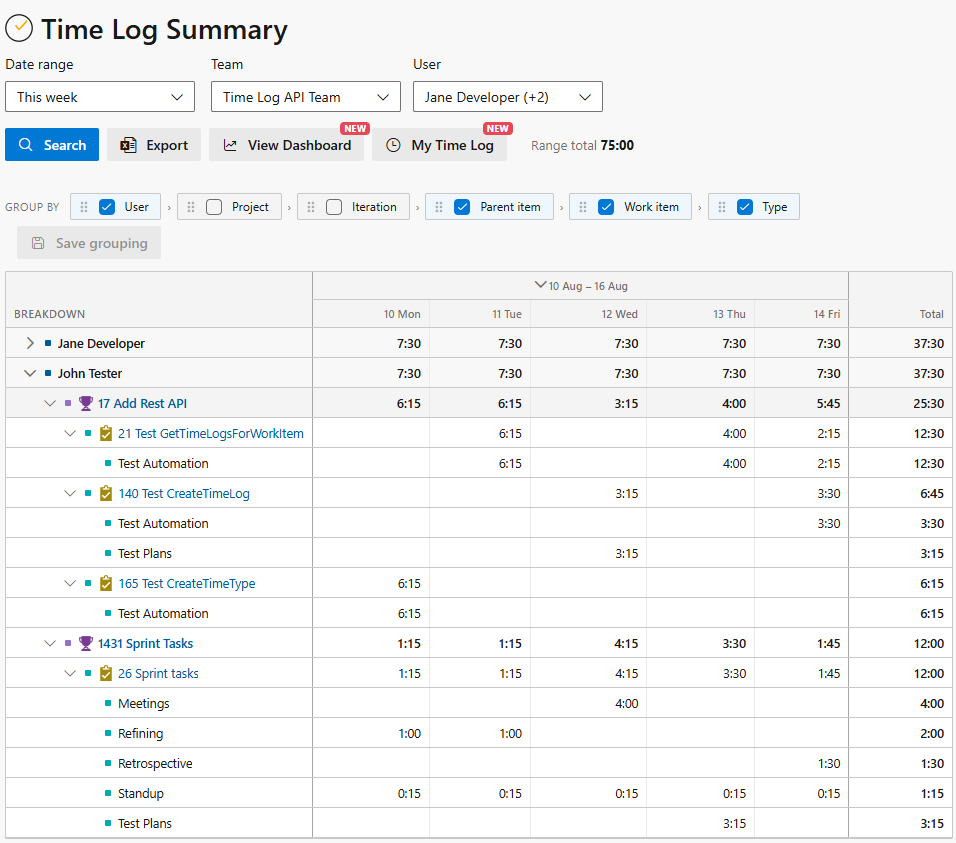Click the Export button
Screen dimensions: 956x843
click(154, 145)
